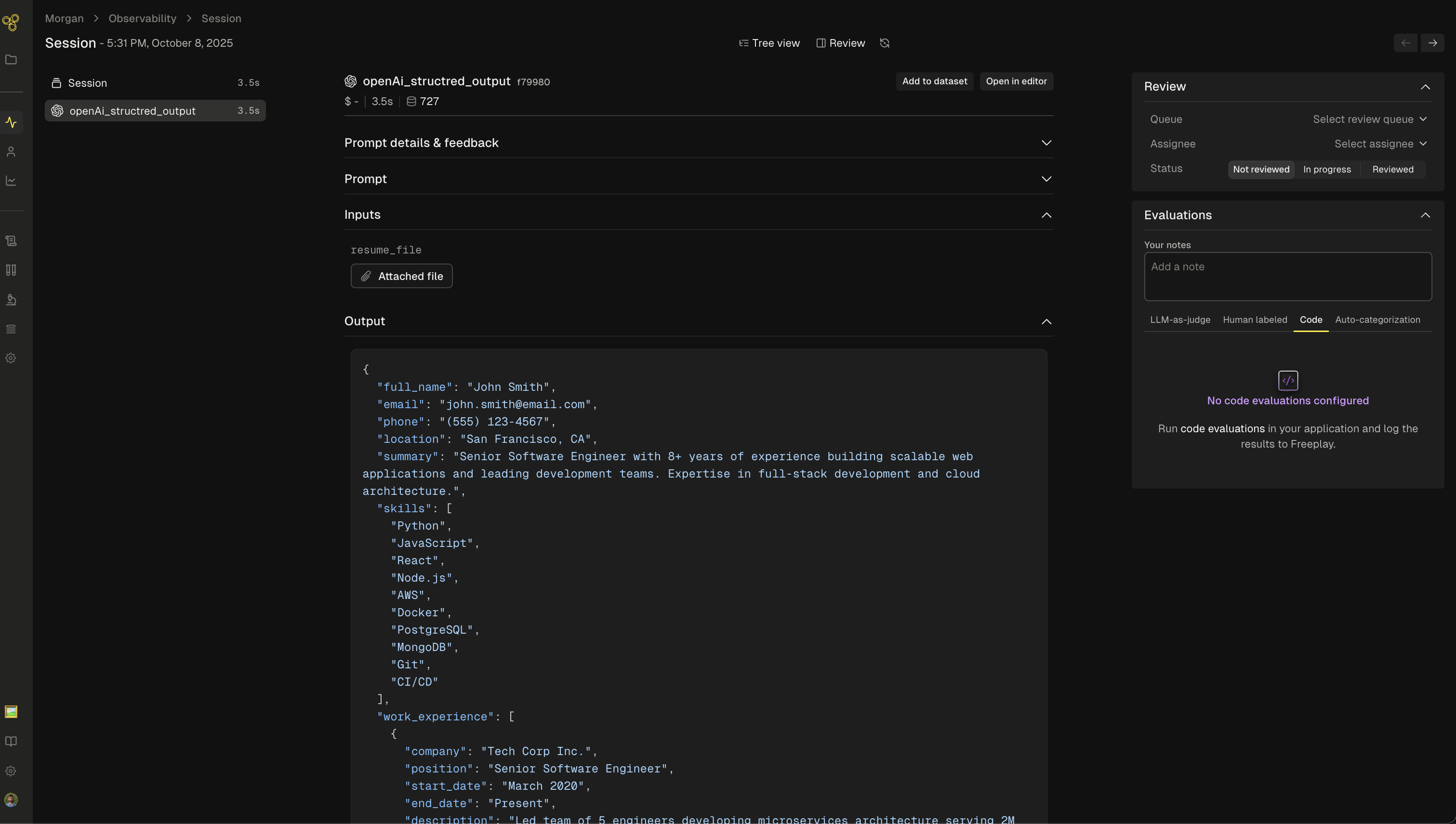The width and height of the screenshot is (1456, 824).
Task: Switch to LLM-as-judge tab
Action: tap(1180, 320)
